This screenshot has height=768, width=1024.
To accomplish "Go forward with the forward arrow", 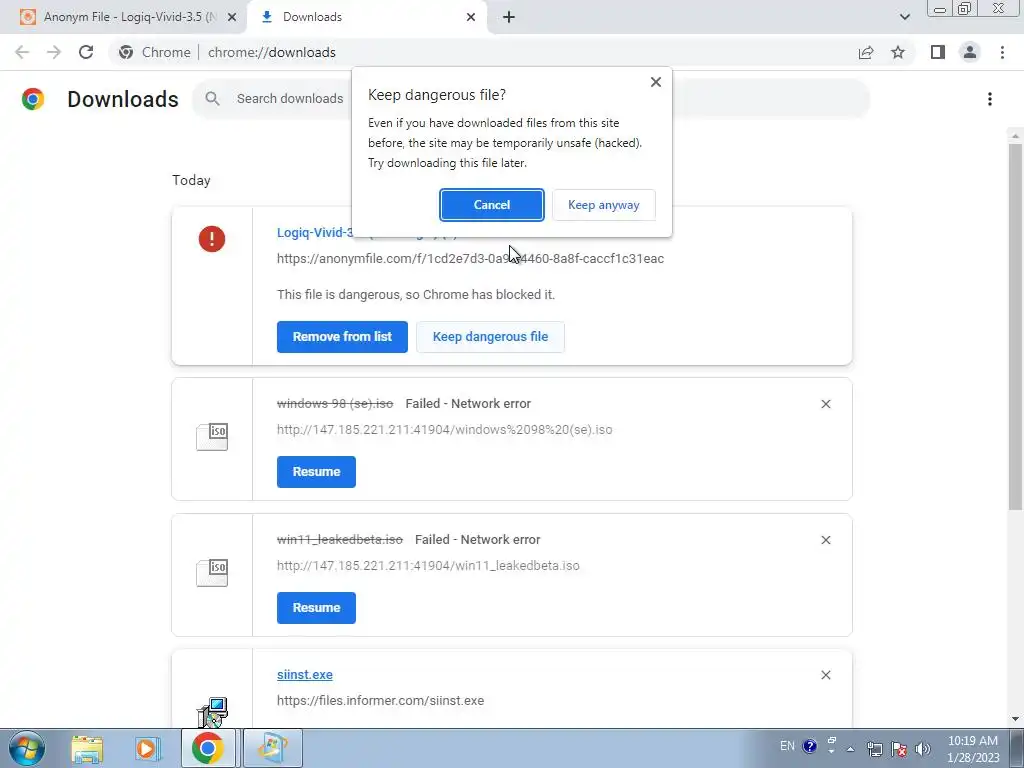I will tap(54, 52).
